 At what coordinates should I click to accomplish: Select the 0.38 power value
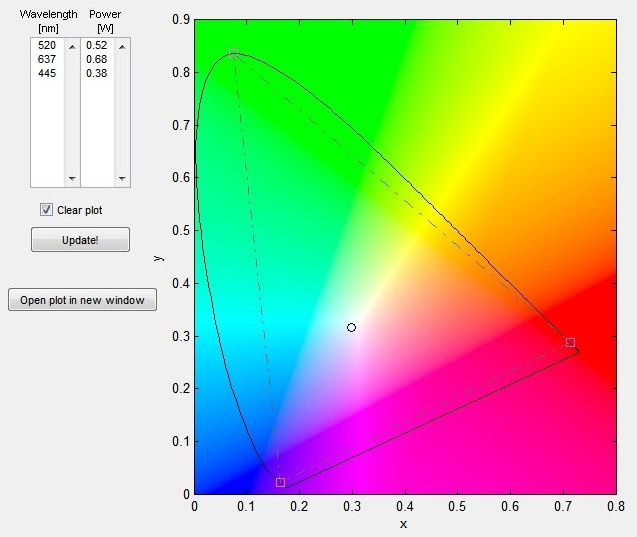pos(97,73)
